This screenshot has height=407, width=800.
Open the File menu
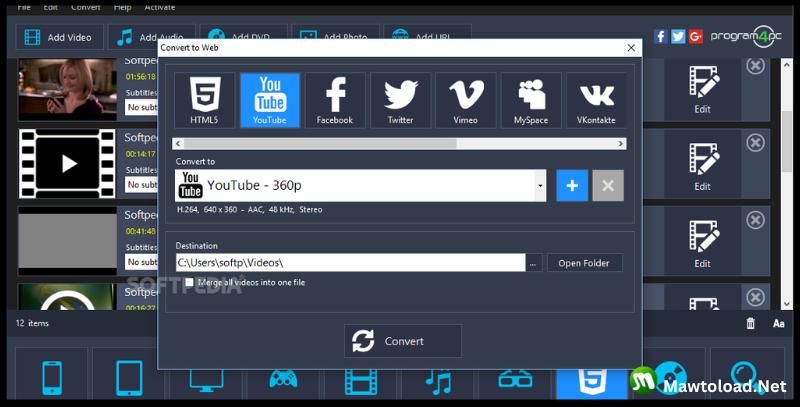click(x=23, y=7)
